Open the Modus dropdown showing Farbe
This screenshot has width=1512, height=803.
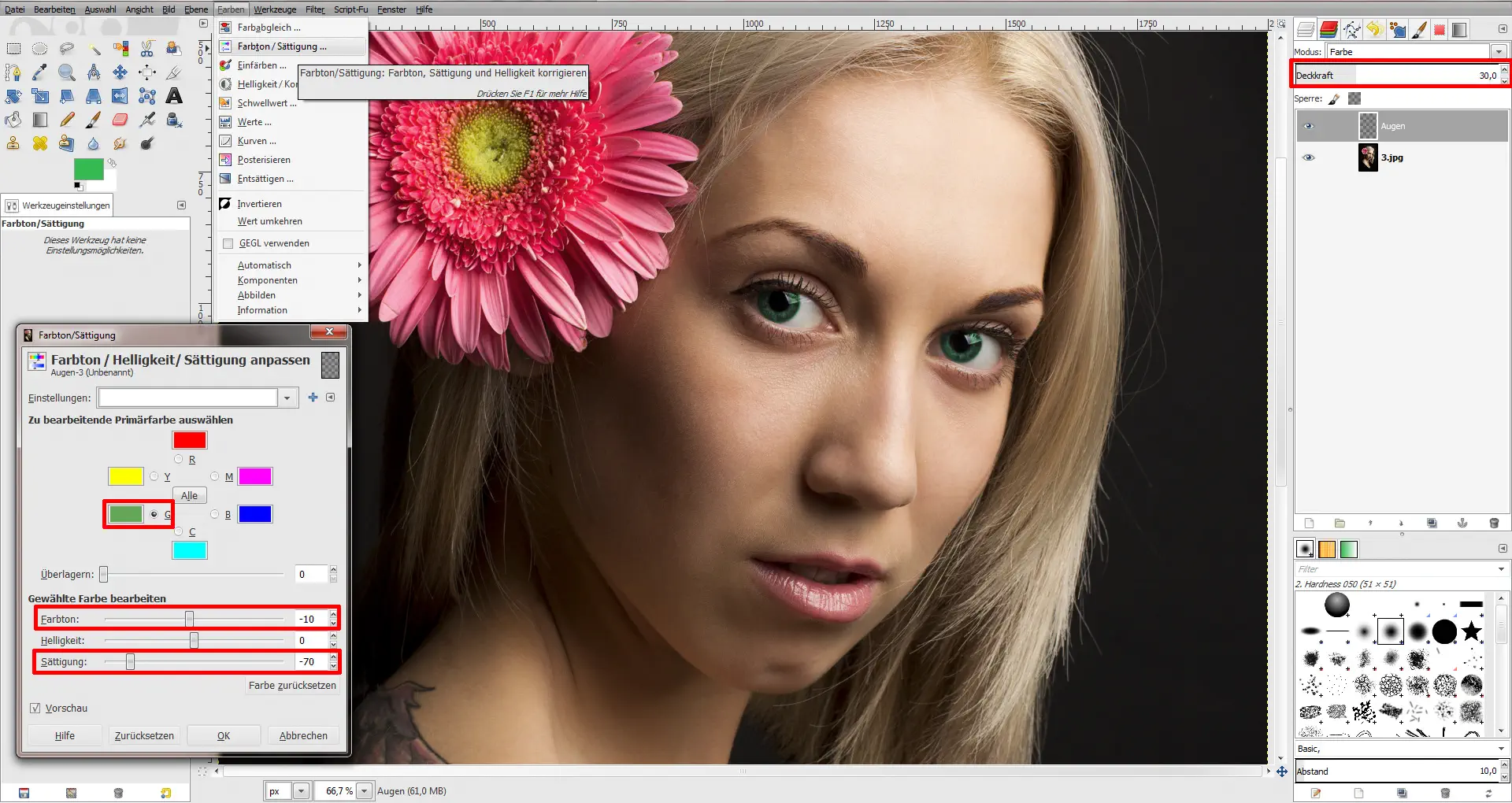(x=1500, y=51)
